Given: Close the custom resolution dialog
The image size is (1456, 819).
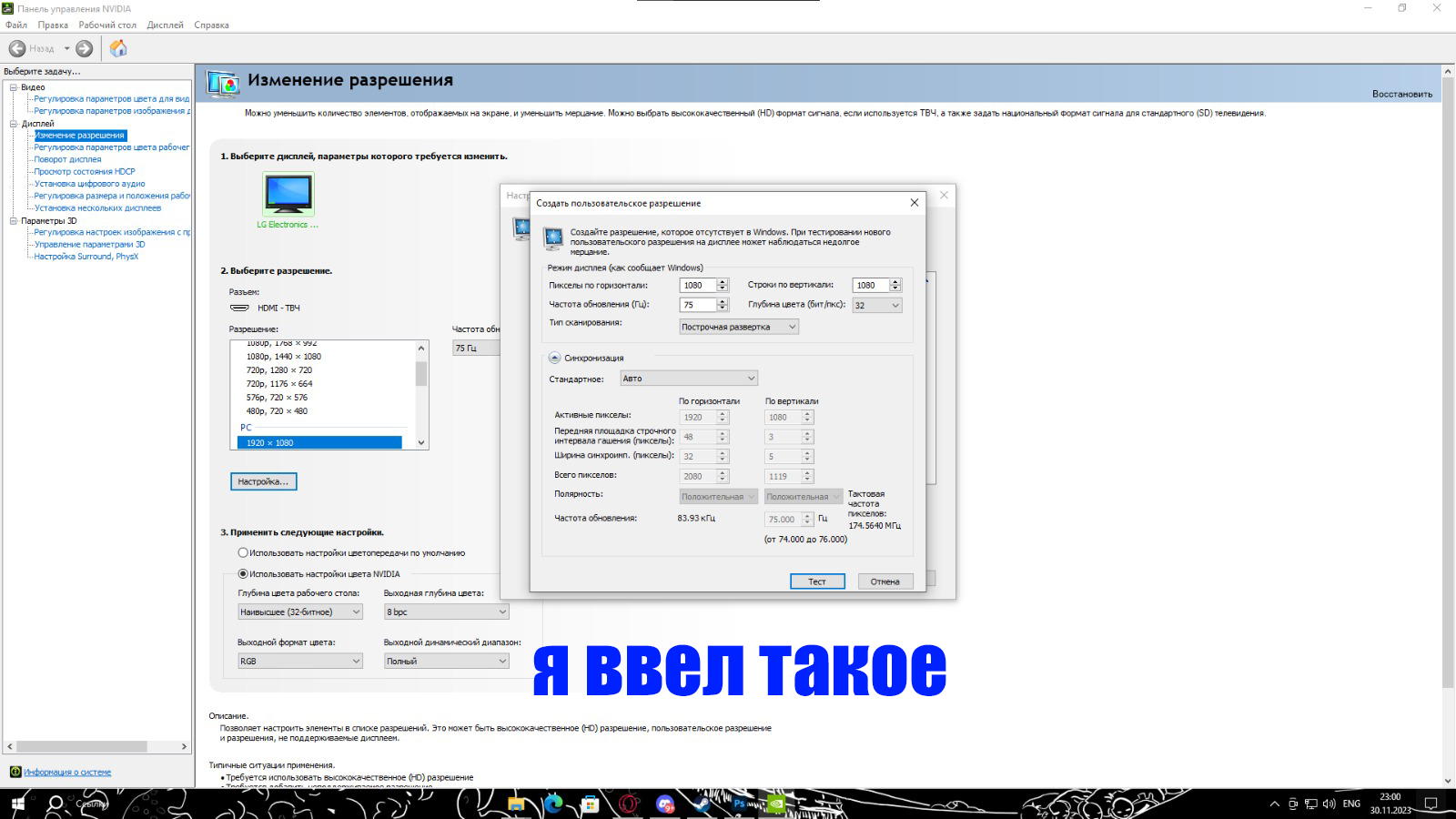Looking at the screenshot, I should click(915, 203).
